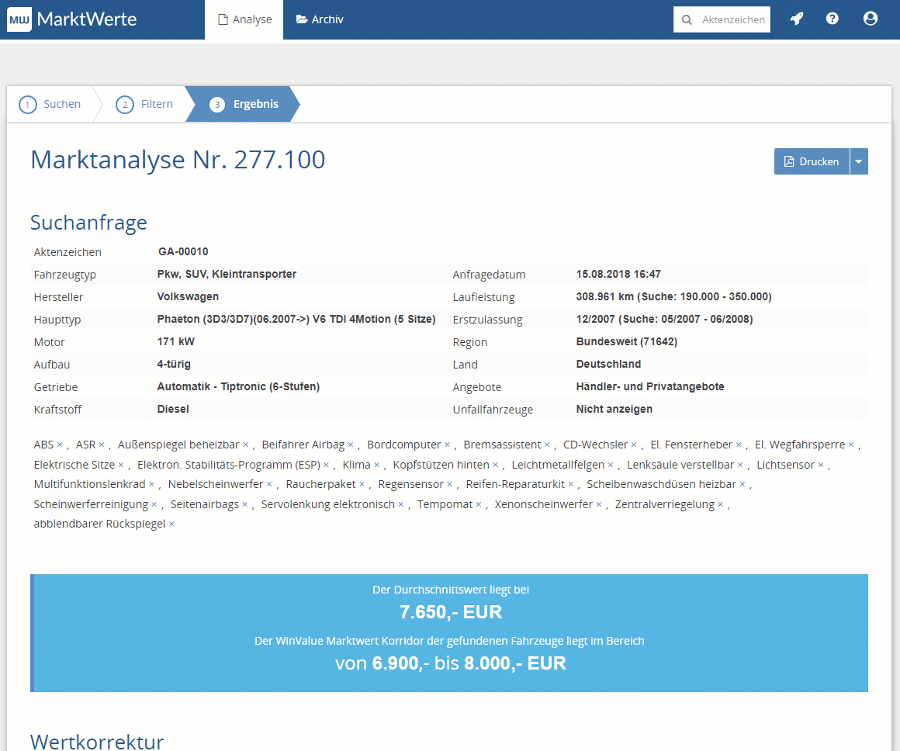
Task: Click the Anfragedatum 15.08.2018 16:47
Action: (618, 274)
